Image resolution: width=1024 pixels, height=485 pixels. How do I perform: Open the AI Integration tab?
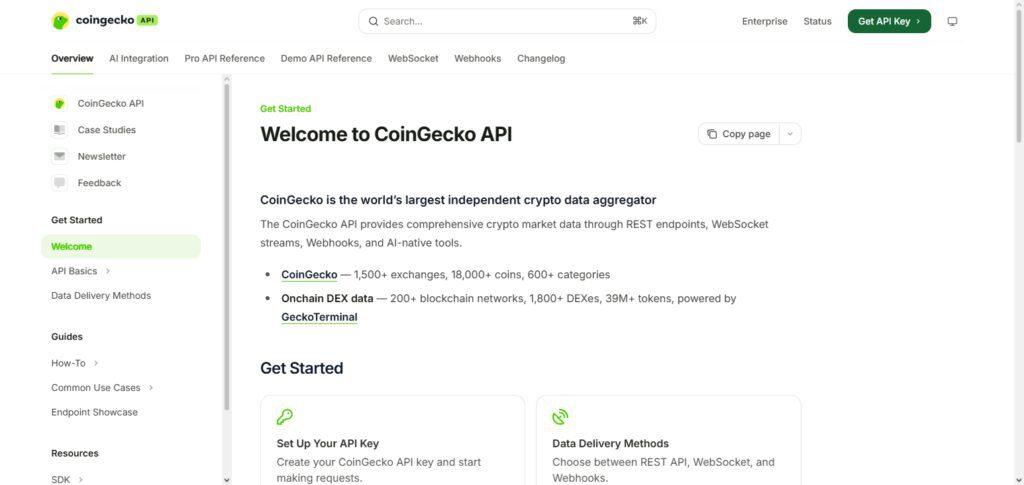click(139, 59)
